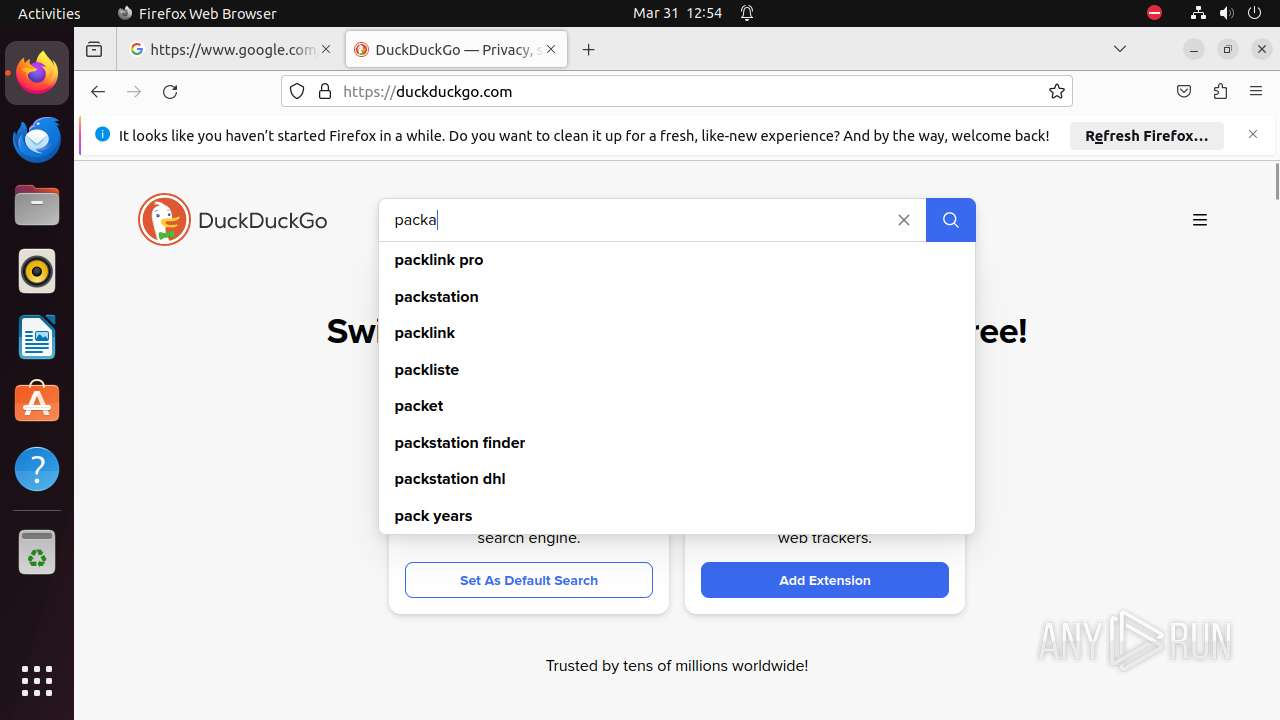
Task: Click the red do-not-disturb tray indicator
Action: tap(1154, 13)
